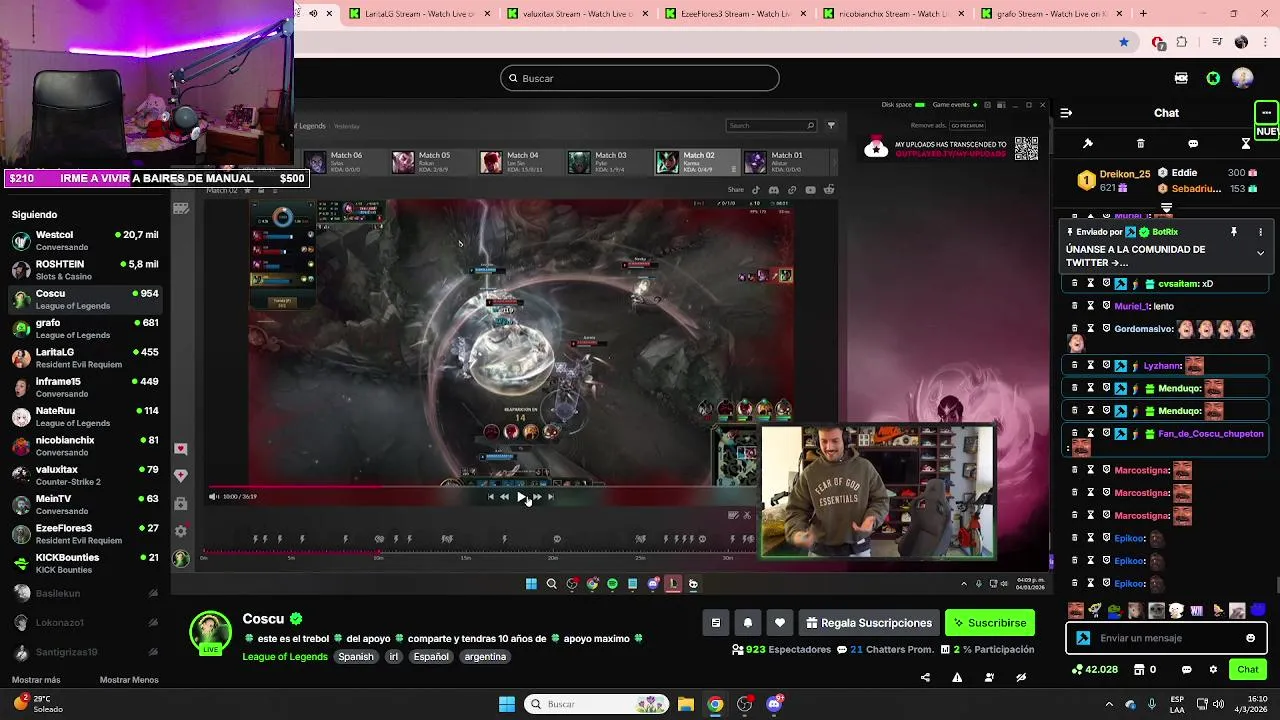Open NateRuu channel in the sidebar

85,416
